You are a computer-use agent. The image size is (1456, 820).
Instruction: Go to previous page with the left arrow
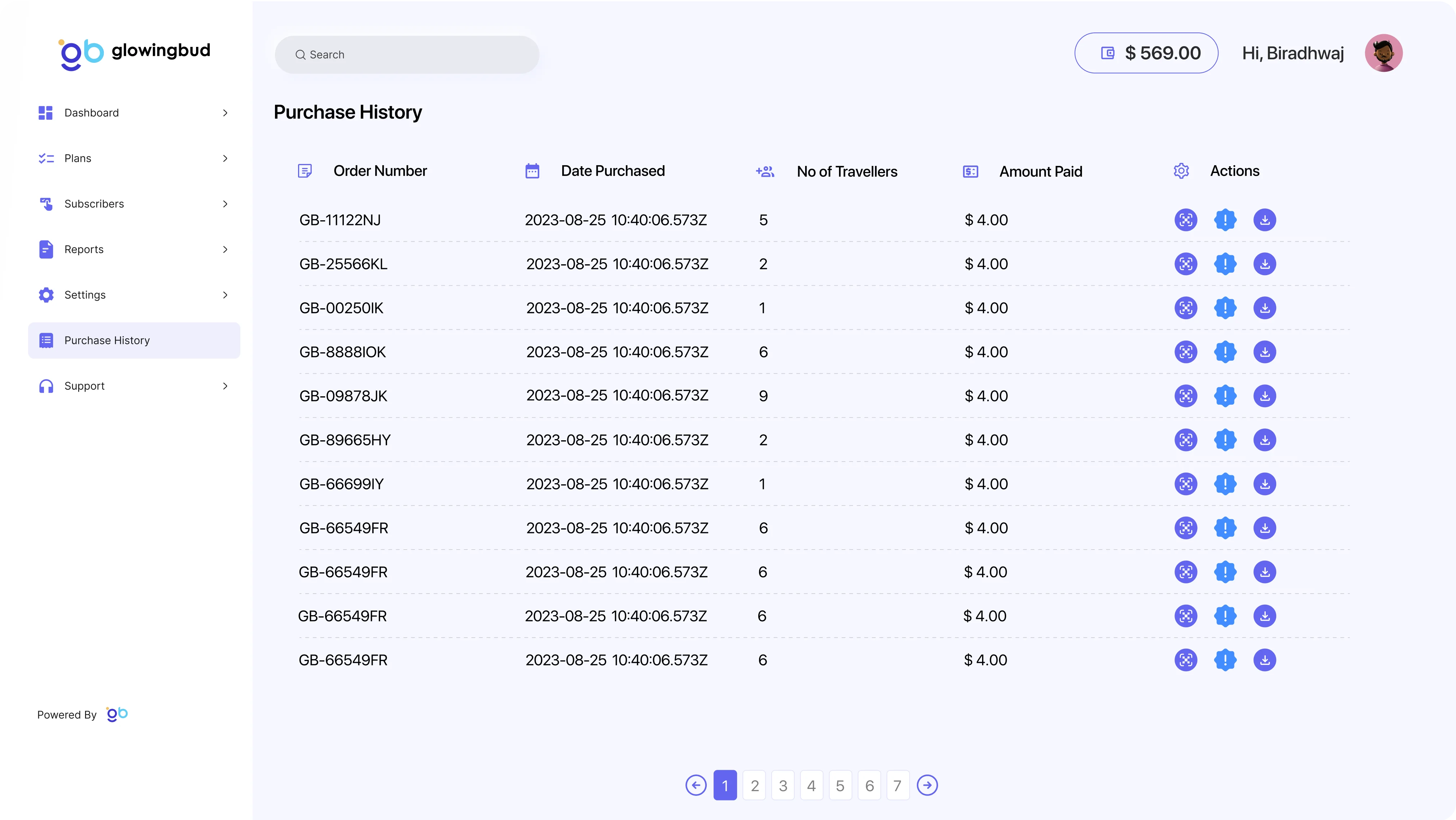coord(696,785)
